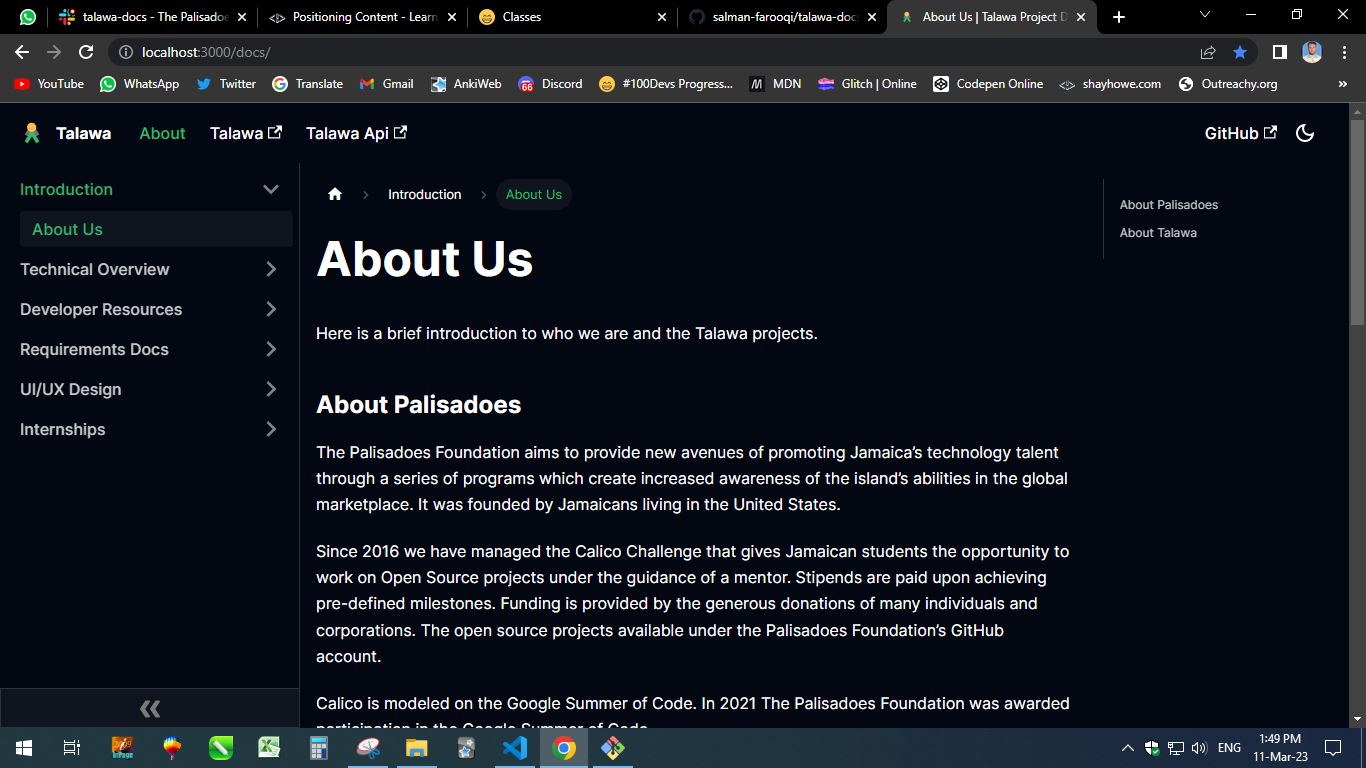Click Introduction in the breadcrumb trail
1366x768 pixels.
(x=424, y=194)
